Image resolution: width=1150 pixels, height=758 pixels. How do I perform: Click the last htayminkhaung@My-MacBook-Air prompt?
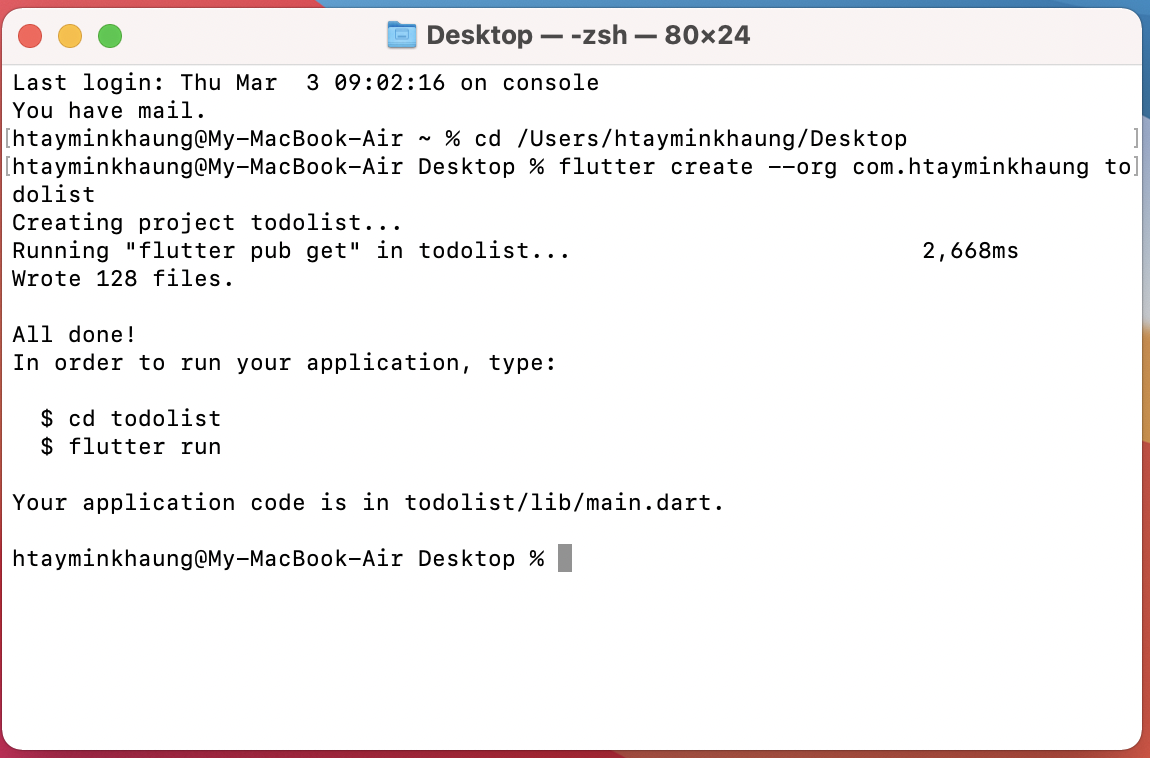[x=207, y=559]
